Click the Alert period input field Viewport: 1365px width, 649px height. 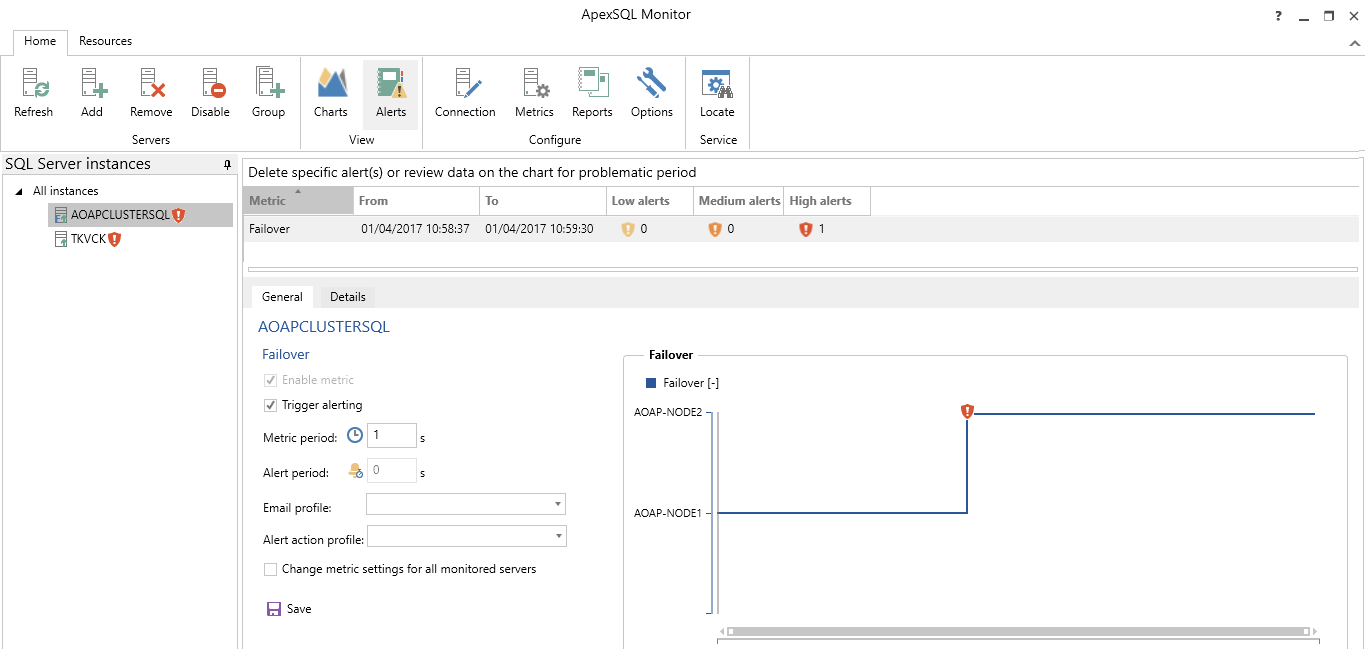tap(392, 471)
